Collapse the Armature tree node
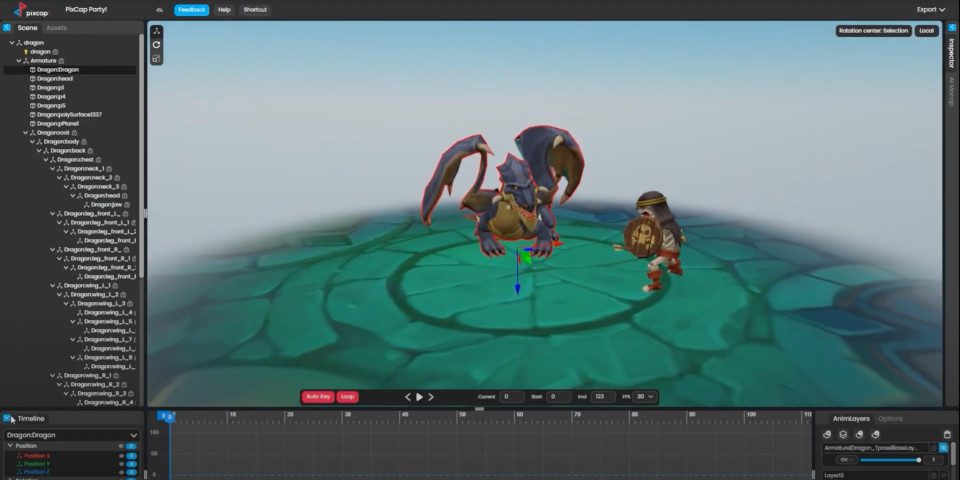The width and height of the screenshot is (960, 480). point(19,61)
